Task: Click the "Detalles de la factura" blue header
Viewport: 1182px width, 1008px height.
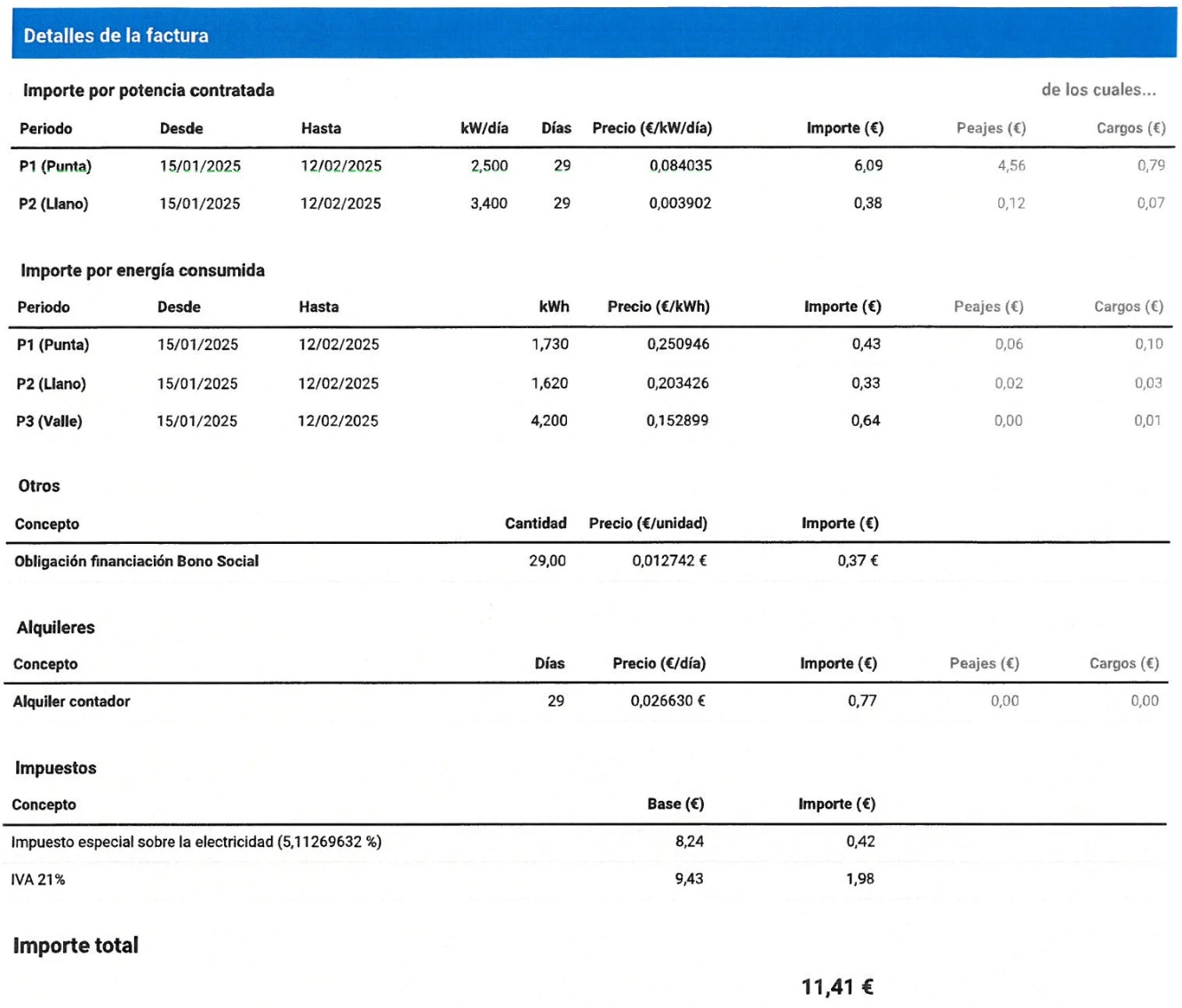Action: click(116, 36)
